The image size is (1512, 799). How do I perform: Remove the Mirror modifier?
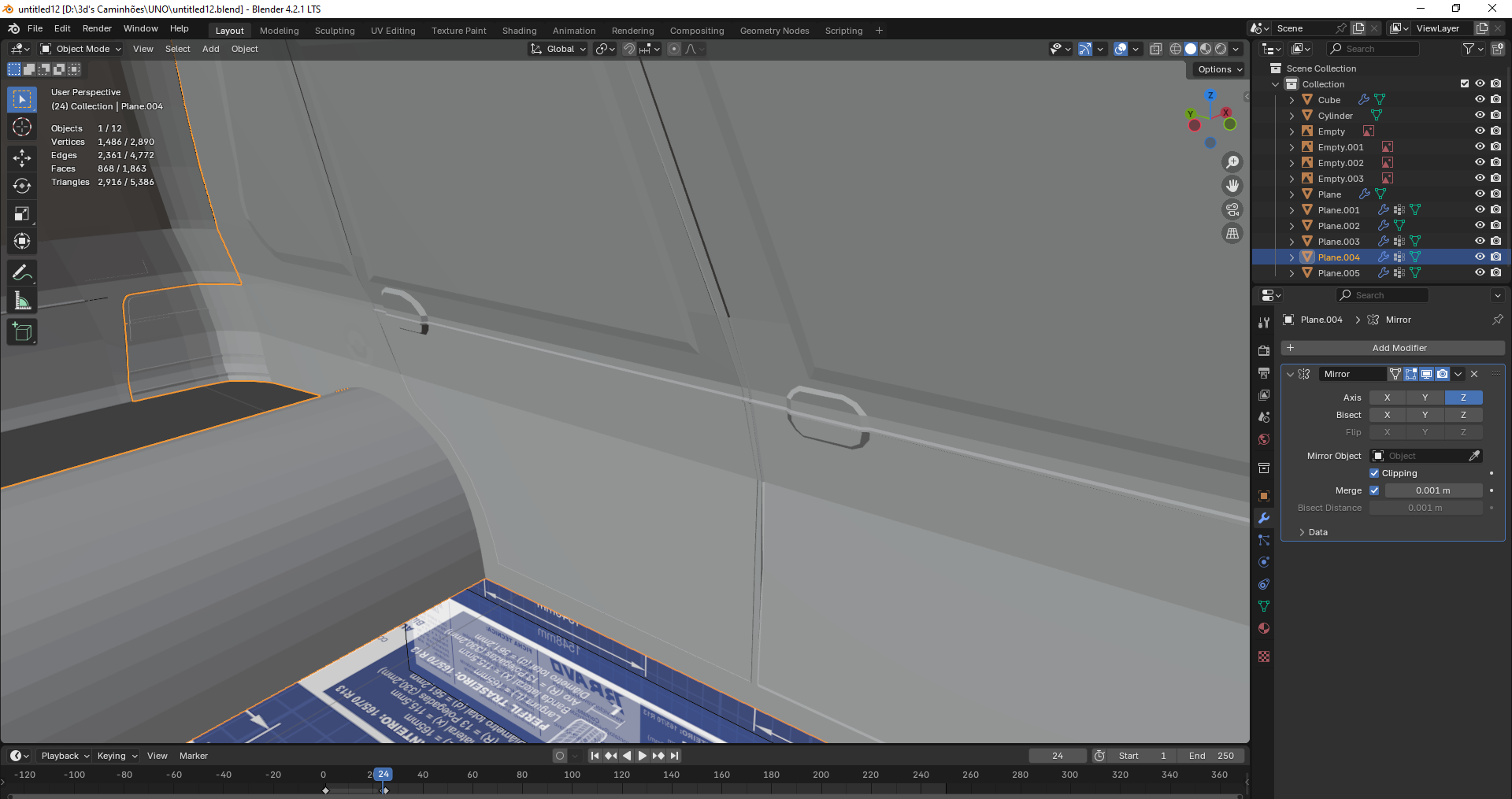coord(1475,374)
